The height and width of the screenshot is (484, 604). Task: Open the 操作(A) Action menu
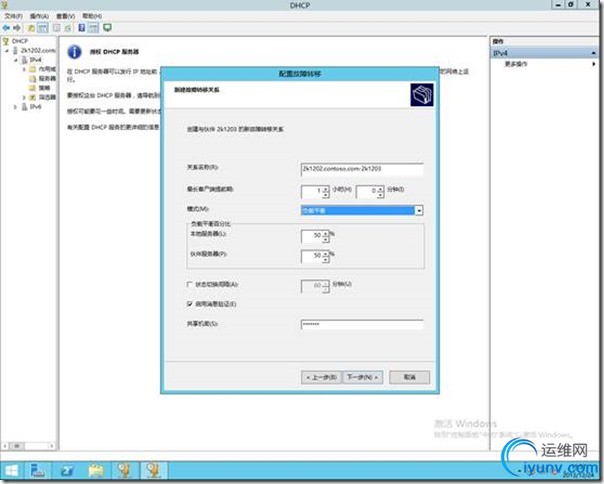(x=39, y=16)
